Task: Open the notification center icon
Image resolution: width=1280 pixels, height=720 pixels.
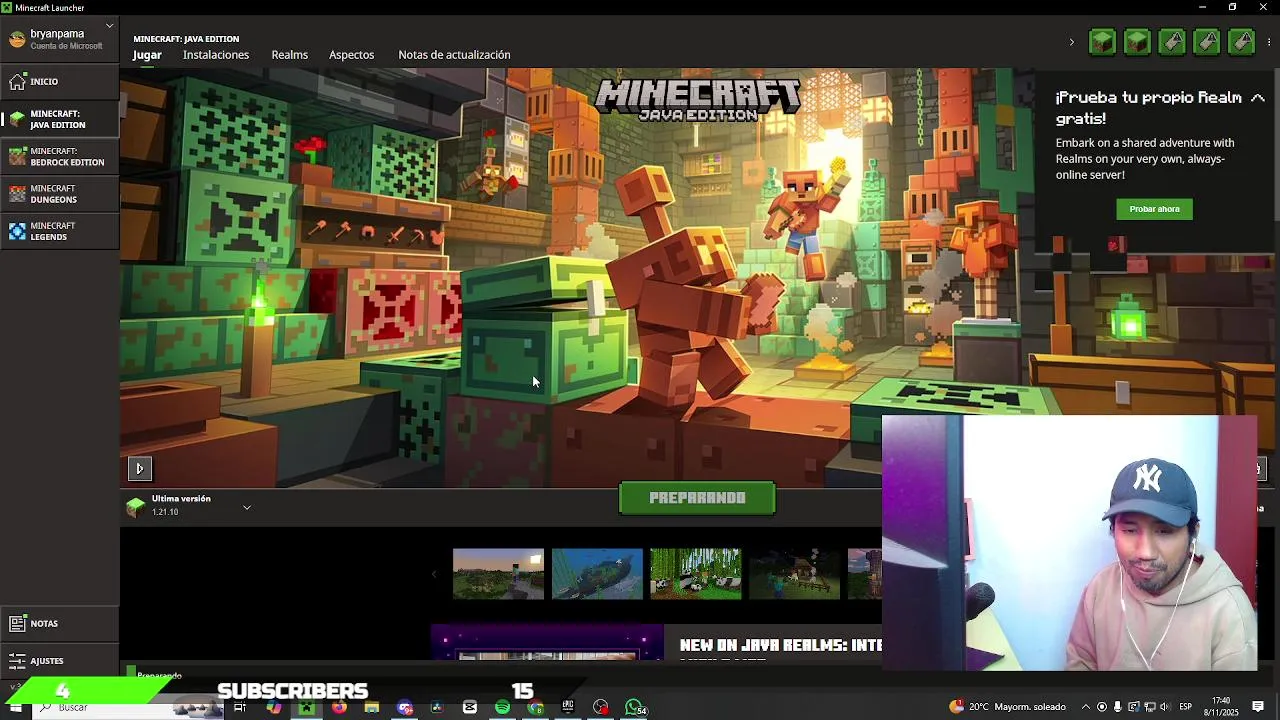Action: click(1258, 707)
